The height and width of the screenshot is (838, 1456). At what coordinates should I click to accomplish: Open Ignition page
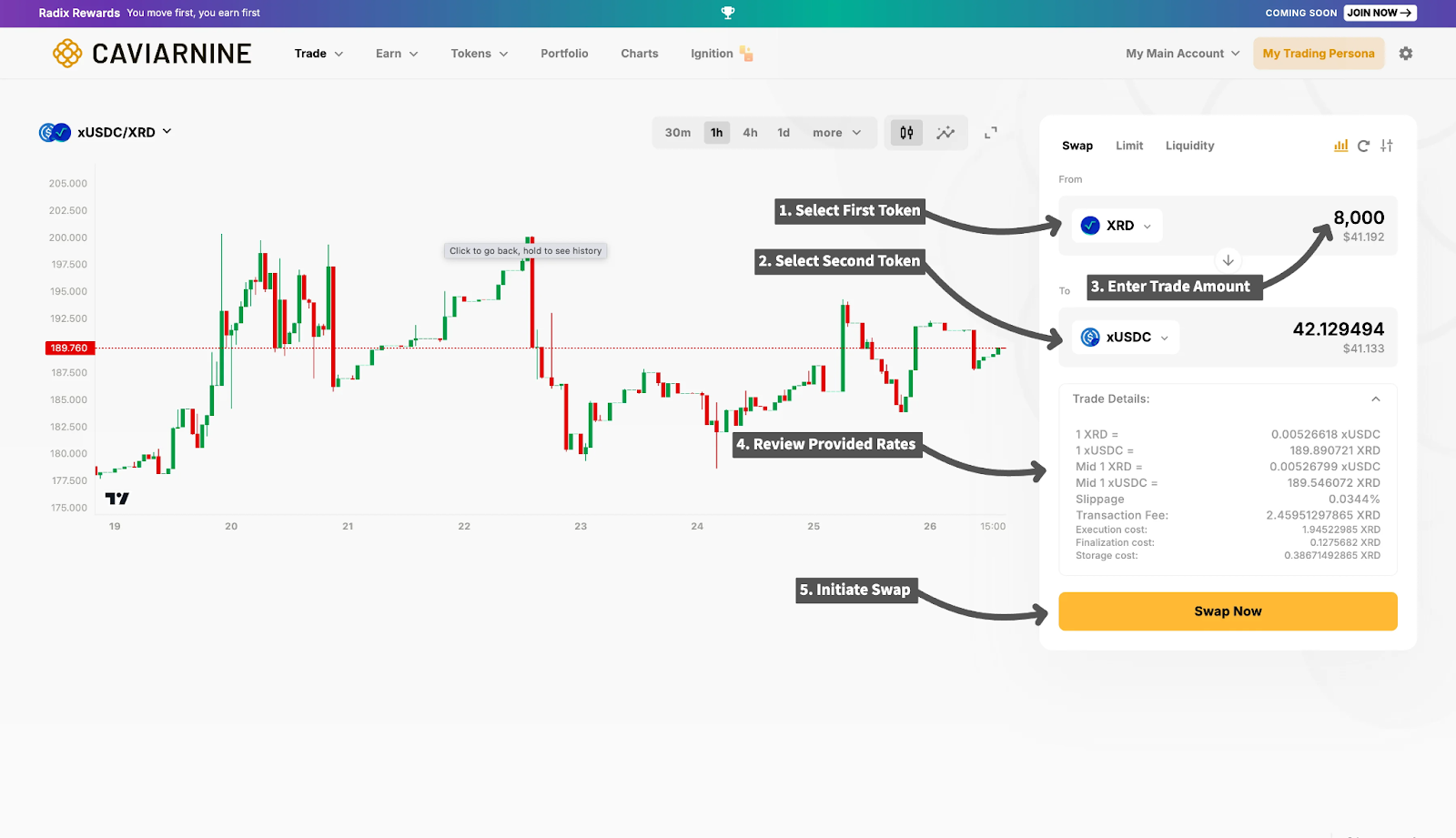point(712,54)
